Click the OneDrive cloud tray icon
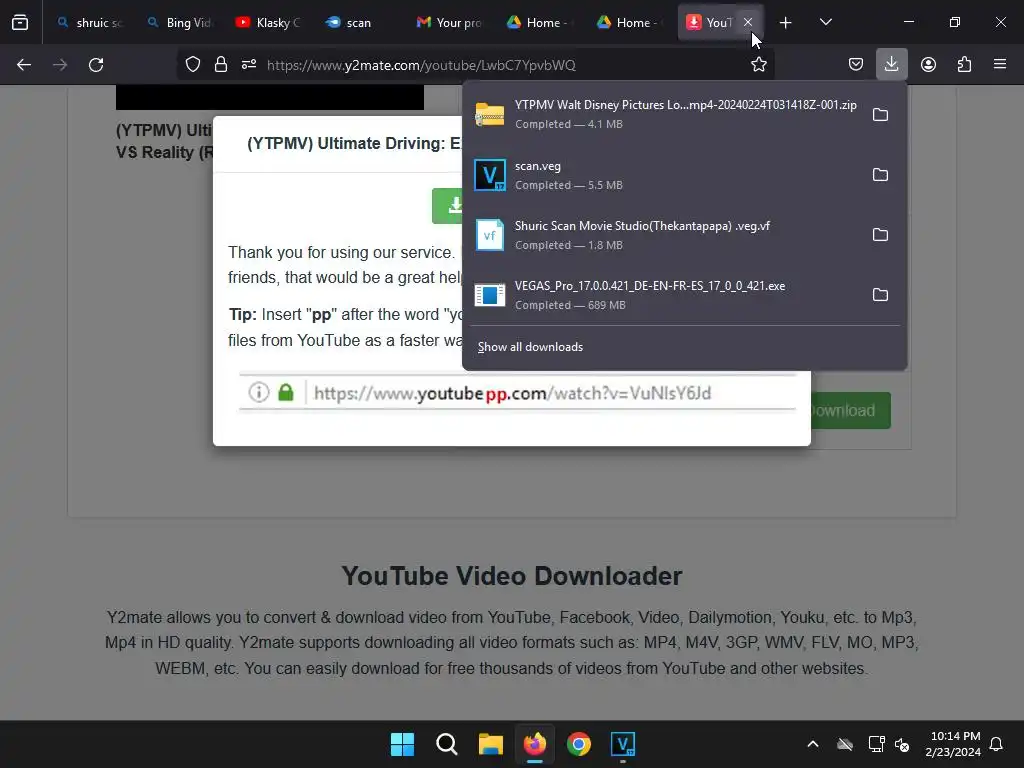 click(845, 744)
